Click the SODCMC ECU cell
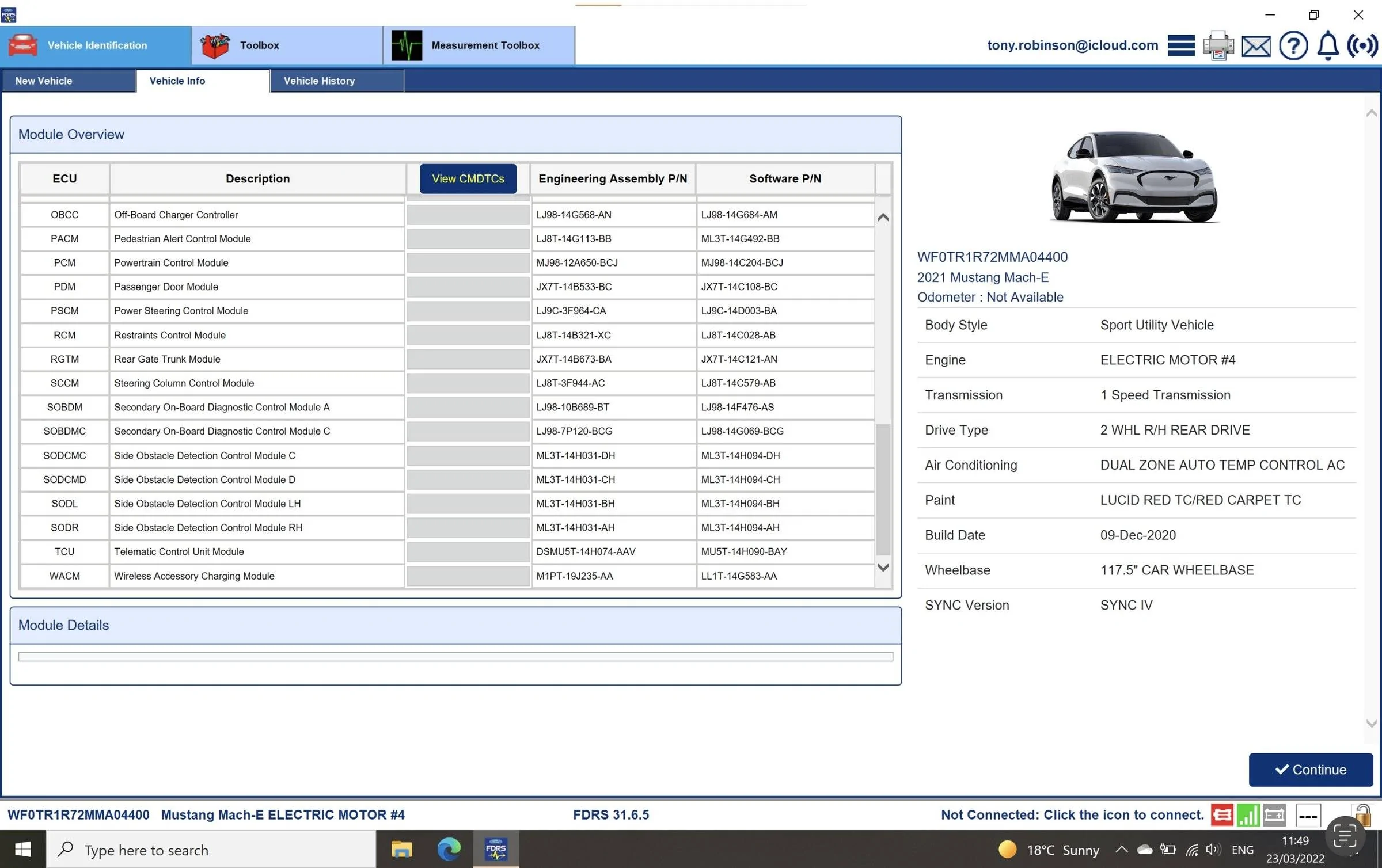Viewport: 1382px width, 868px height. (64, 456)
